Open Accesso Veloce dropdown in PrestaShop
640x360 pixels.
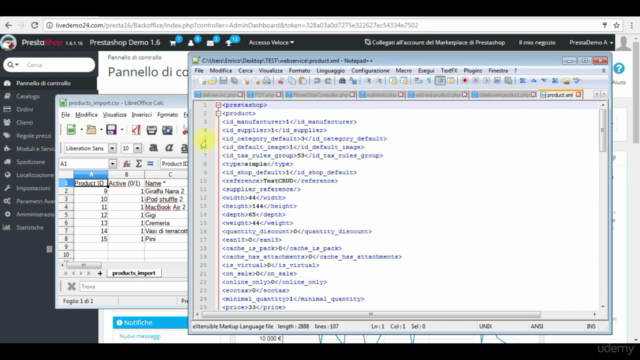point(271,42)
